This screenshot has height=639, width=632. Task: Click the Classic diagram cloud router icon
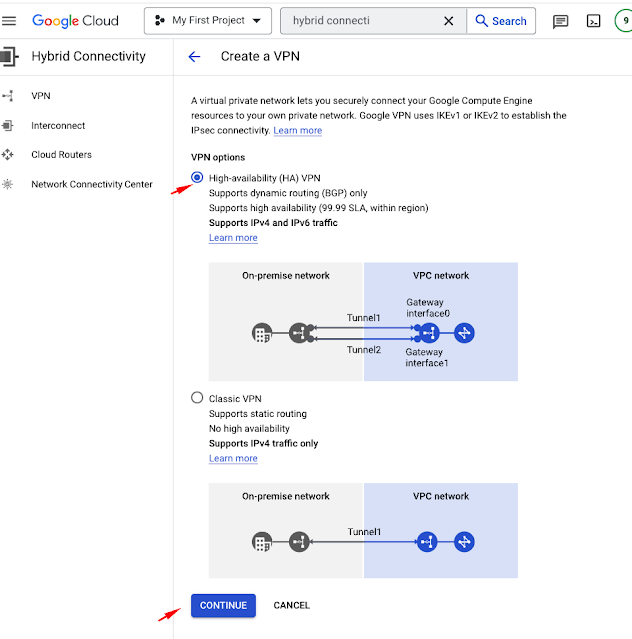click(x=465, y=542)
